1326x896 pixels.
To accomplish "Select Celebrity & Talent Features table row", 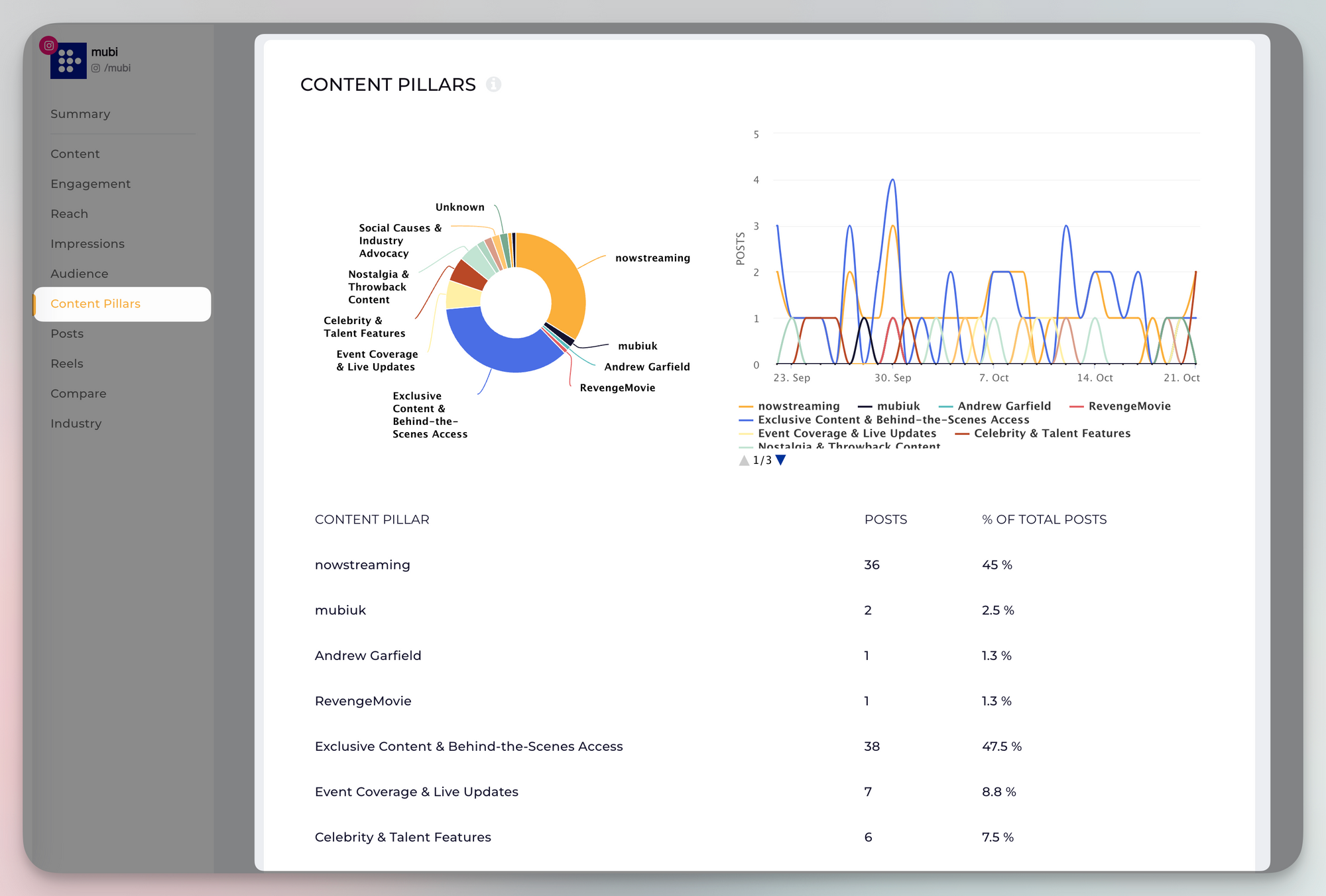I will (x=402, y=837).
